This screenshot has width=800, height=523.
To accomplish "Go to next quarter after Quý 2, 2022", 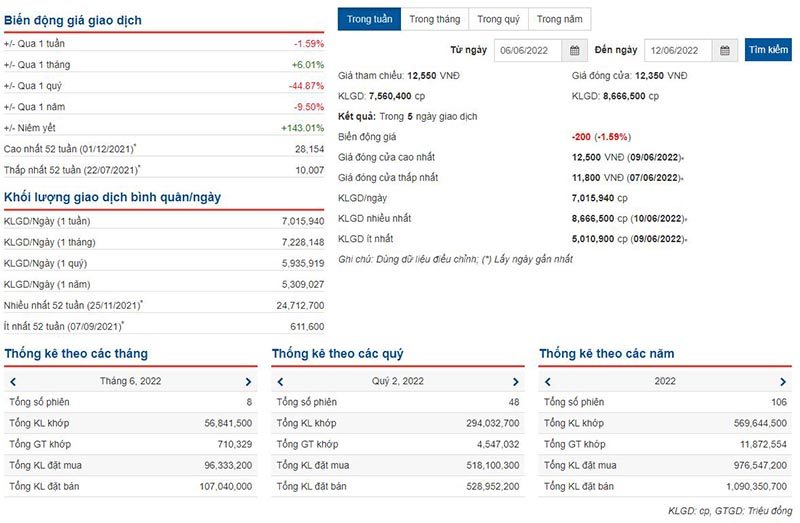I will [x=516, y=381].
